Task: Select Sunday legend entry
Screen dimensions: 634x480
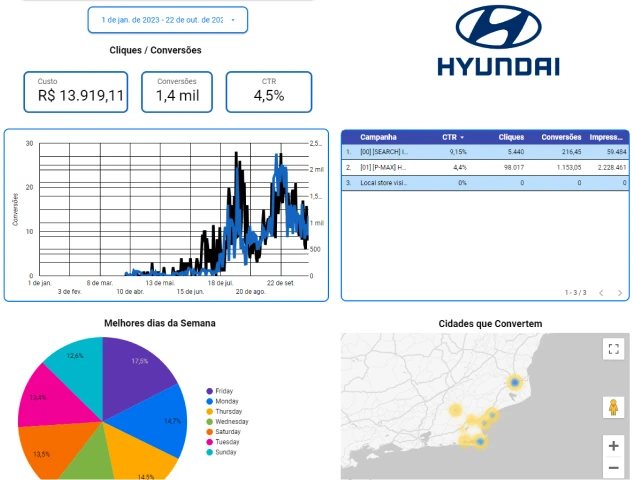Action: click(222, 452)
